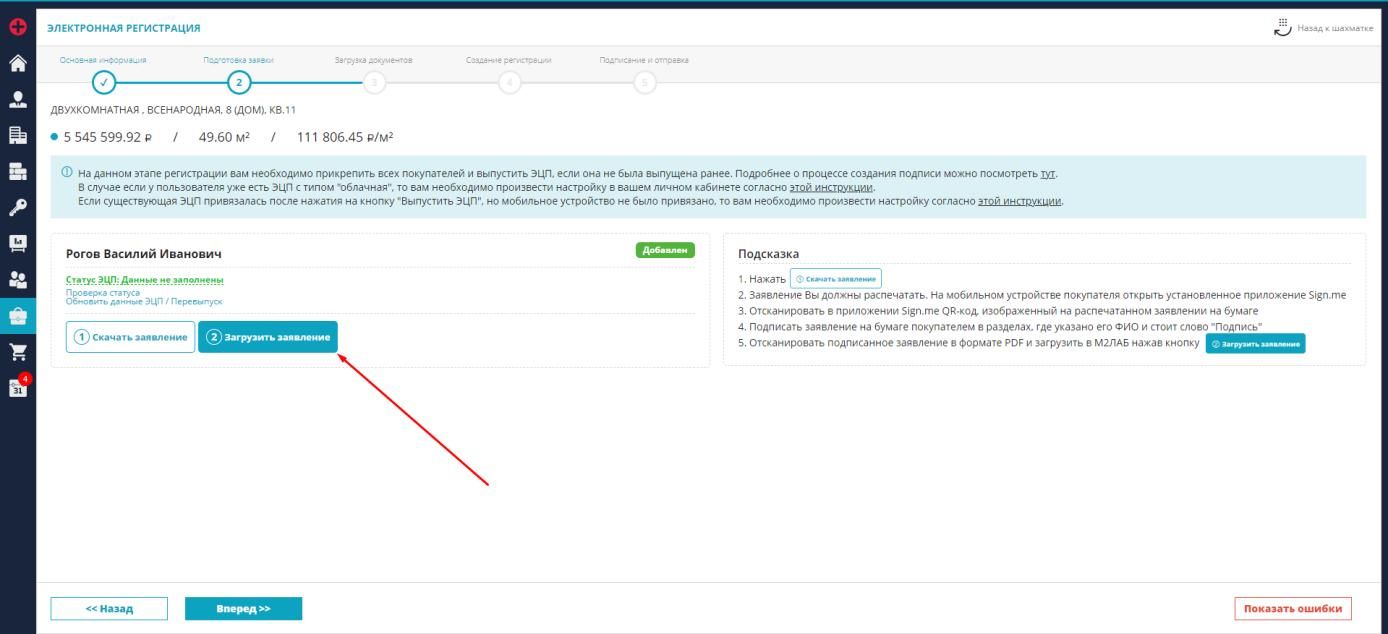Go to step 1 'Основная информация'

click(105, 83)
